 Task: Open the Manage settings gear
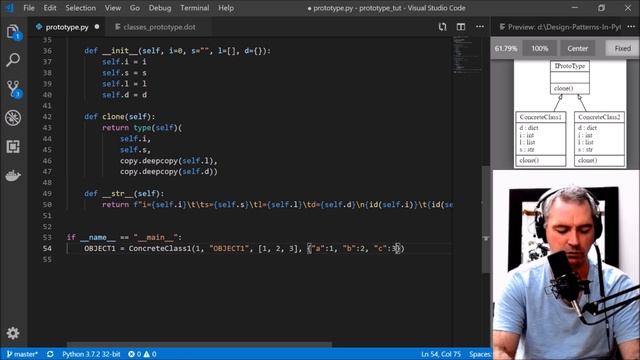[x=13, y=333]
